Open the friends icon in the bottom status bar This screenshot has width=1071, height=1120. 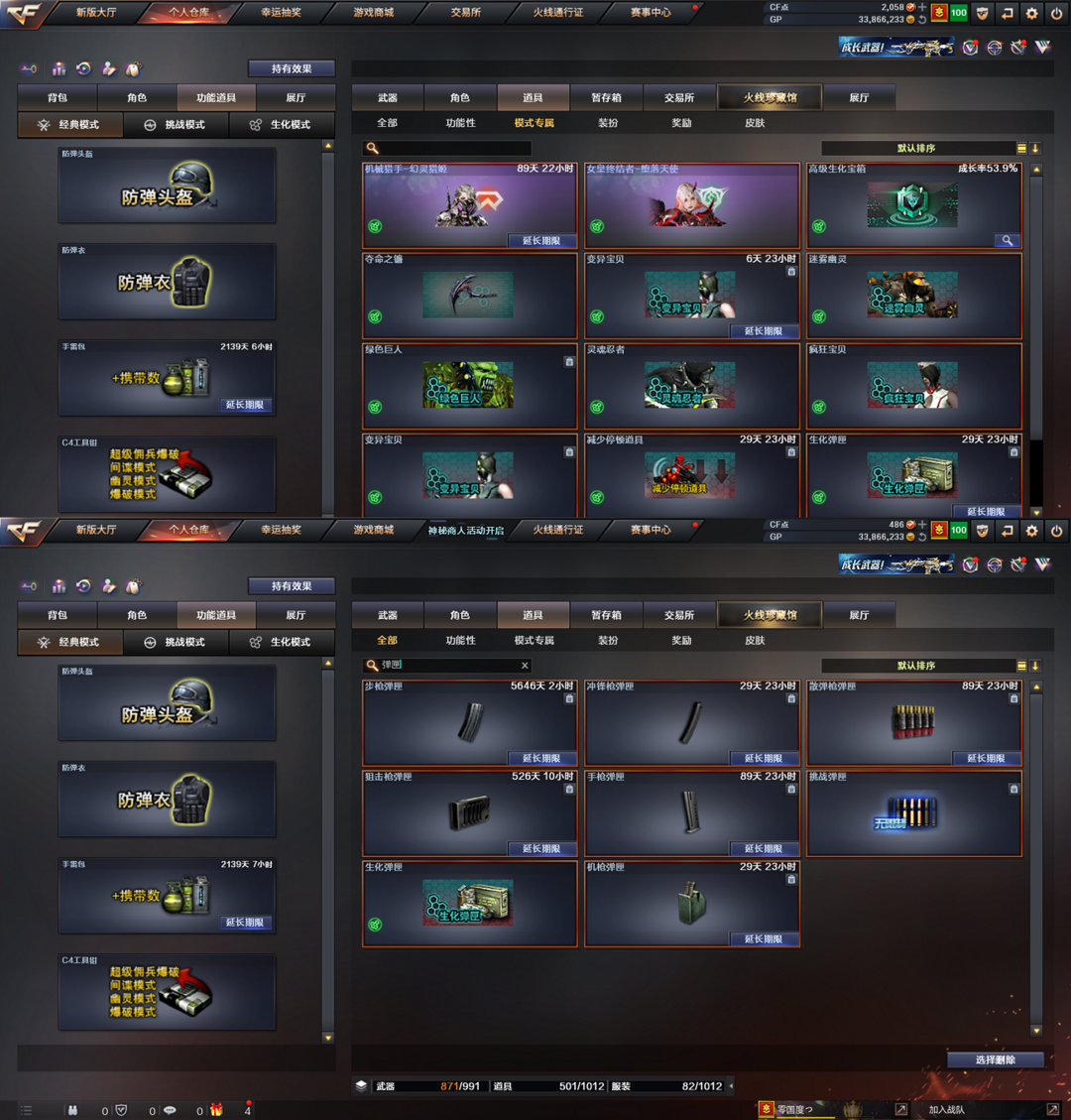click(72, 1110)
